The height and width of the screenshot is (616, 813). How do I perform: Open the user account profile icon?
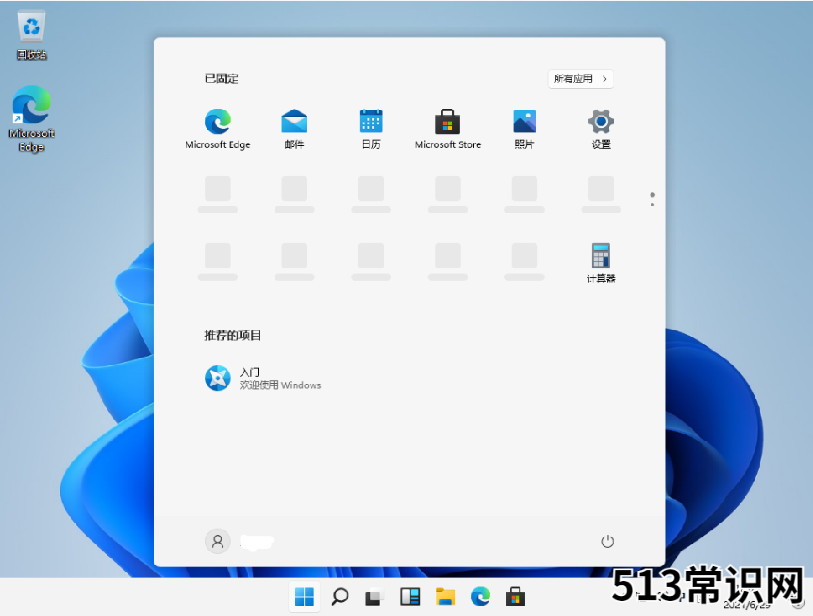pos(218,541)
